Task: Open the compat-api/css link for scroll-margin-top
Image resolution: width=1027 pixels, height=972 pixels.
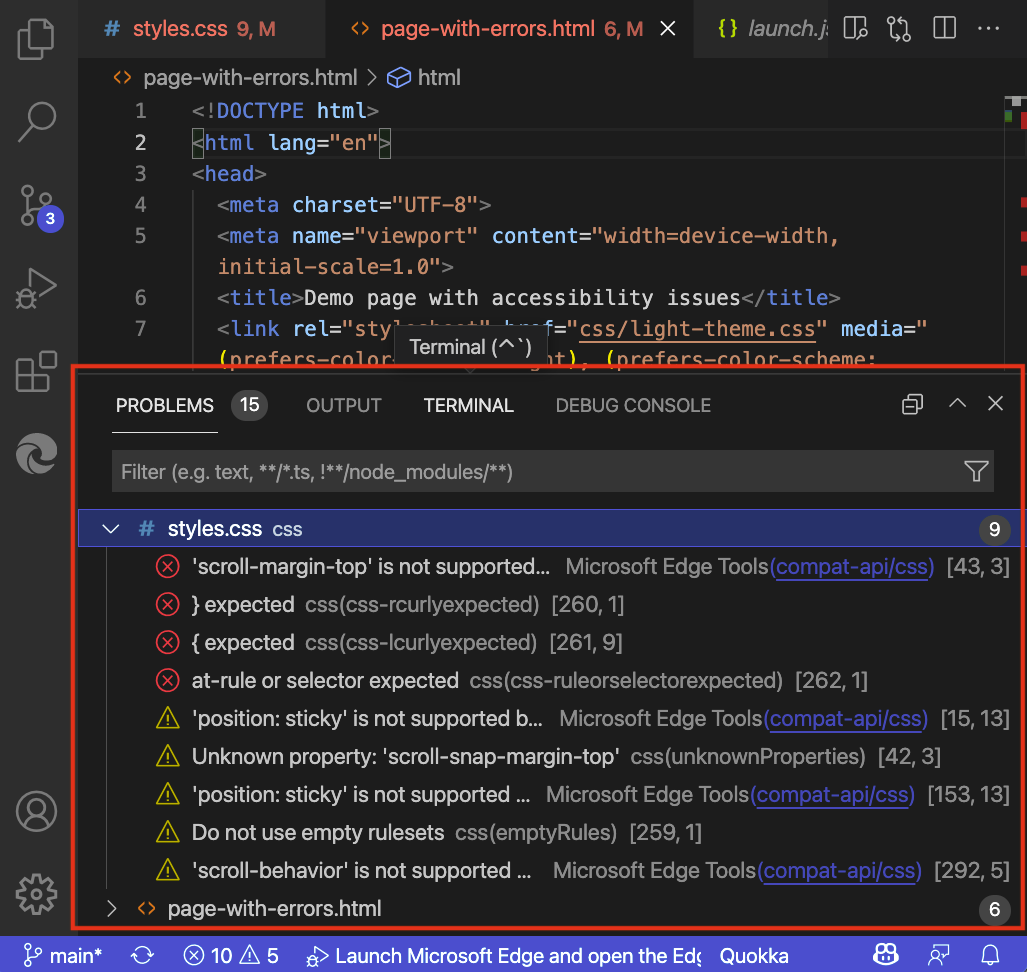Action: [x=852, y=567]
